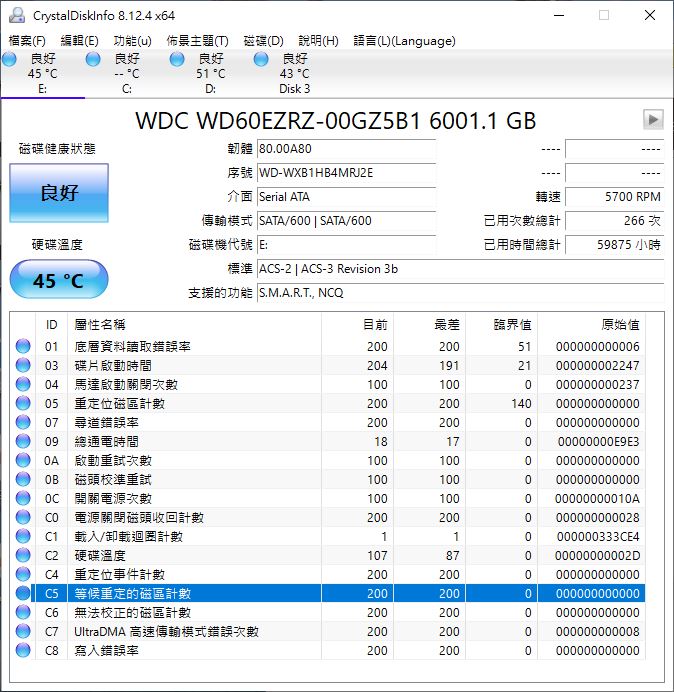Viewport: 674px width, 692px height.
Task: Open the 功能(u) menu
Action: pos(132,41)
